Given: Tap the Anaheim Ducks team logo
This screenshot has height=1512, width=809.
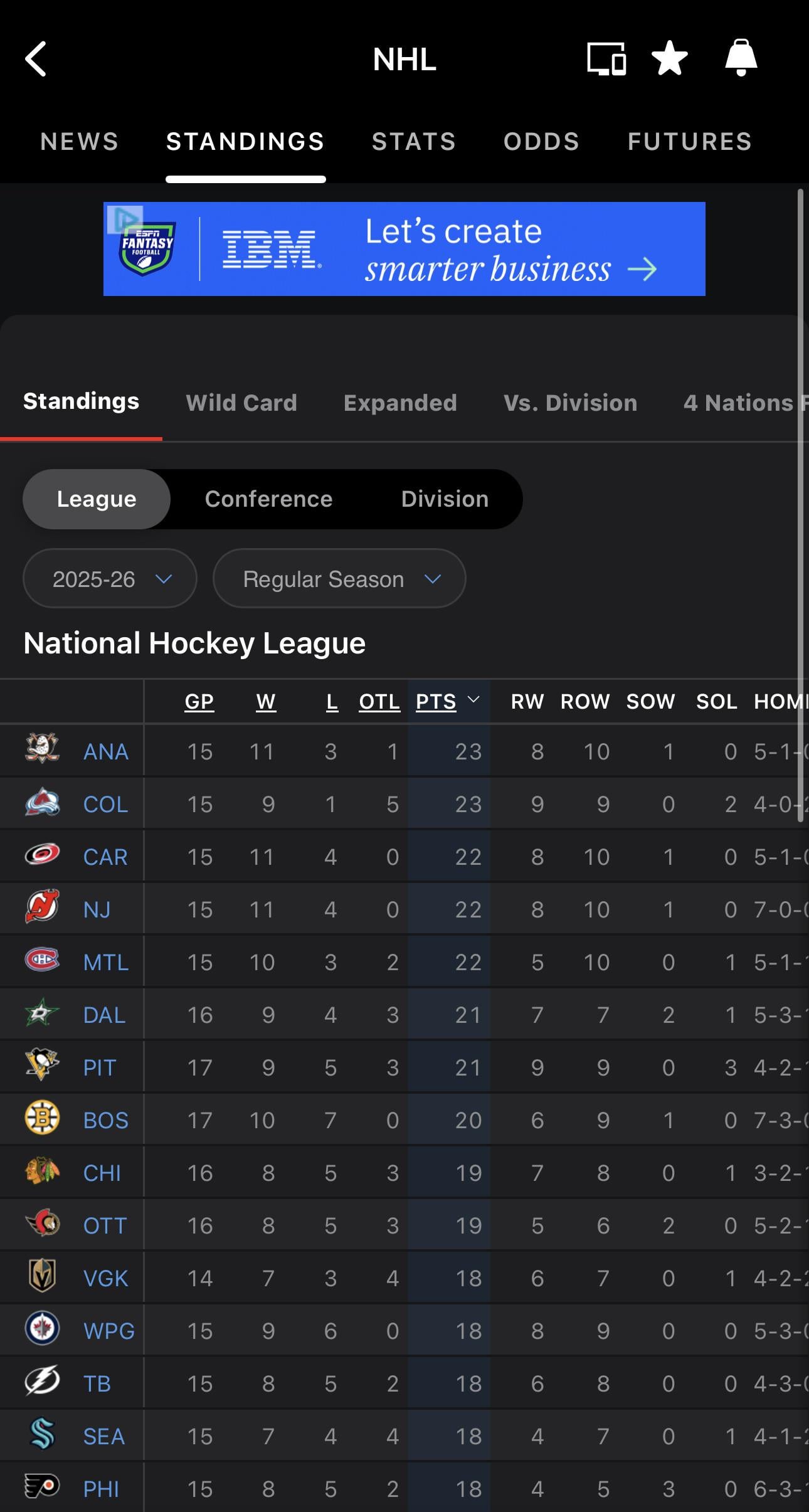Looking at the screenshot, I should pos(42,749).
